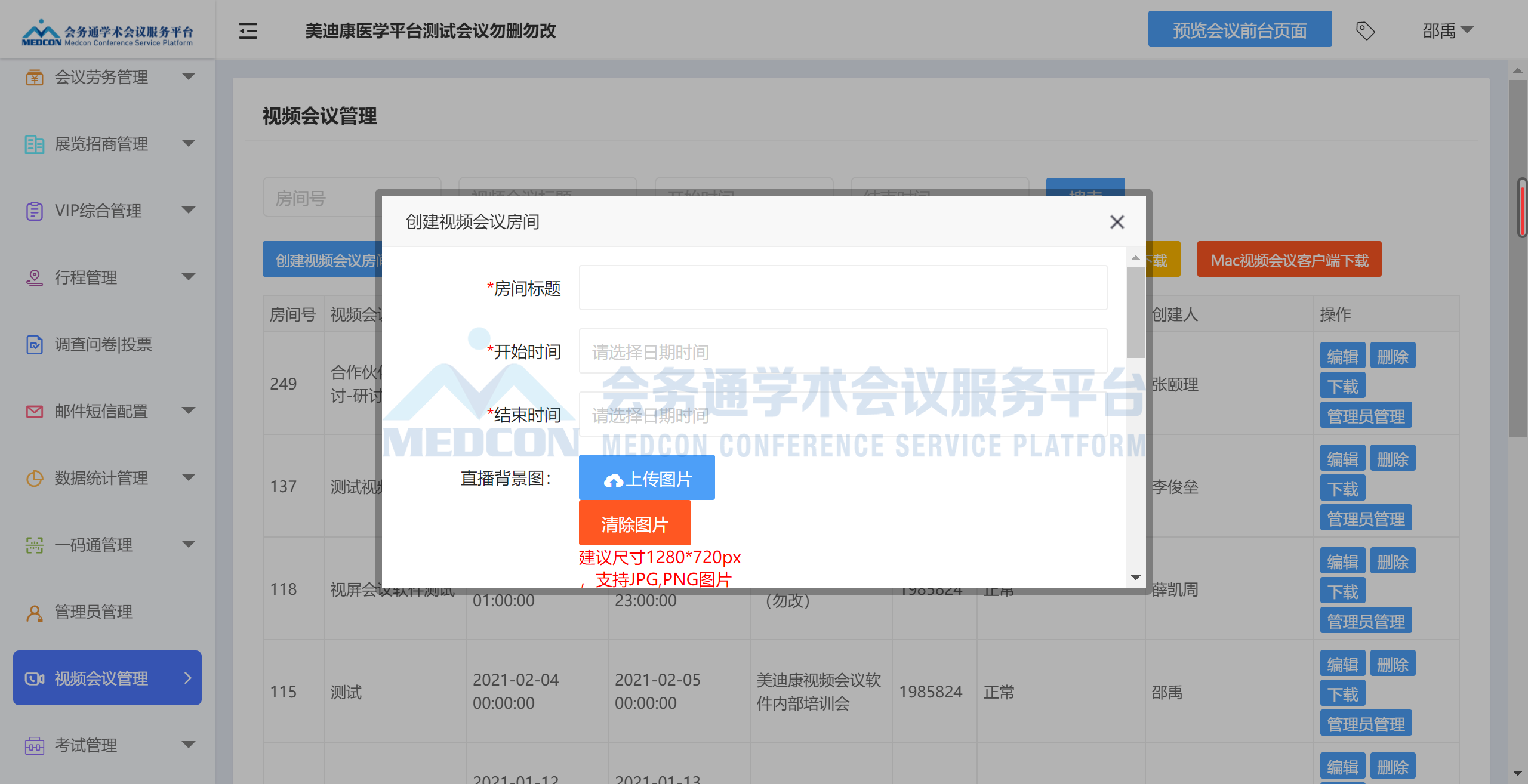Collapse the sidebar with the menu toggle icon

[x=248, y=30]
